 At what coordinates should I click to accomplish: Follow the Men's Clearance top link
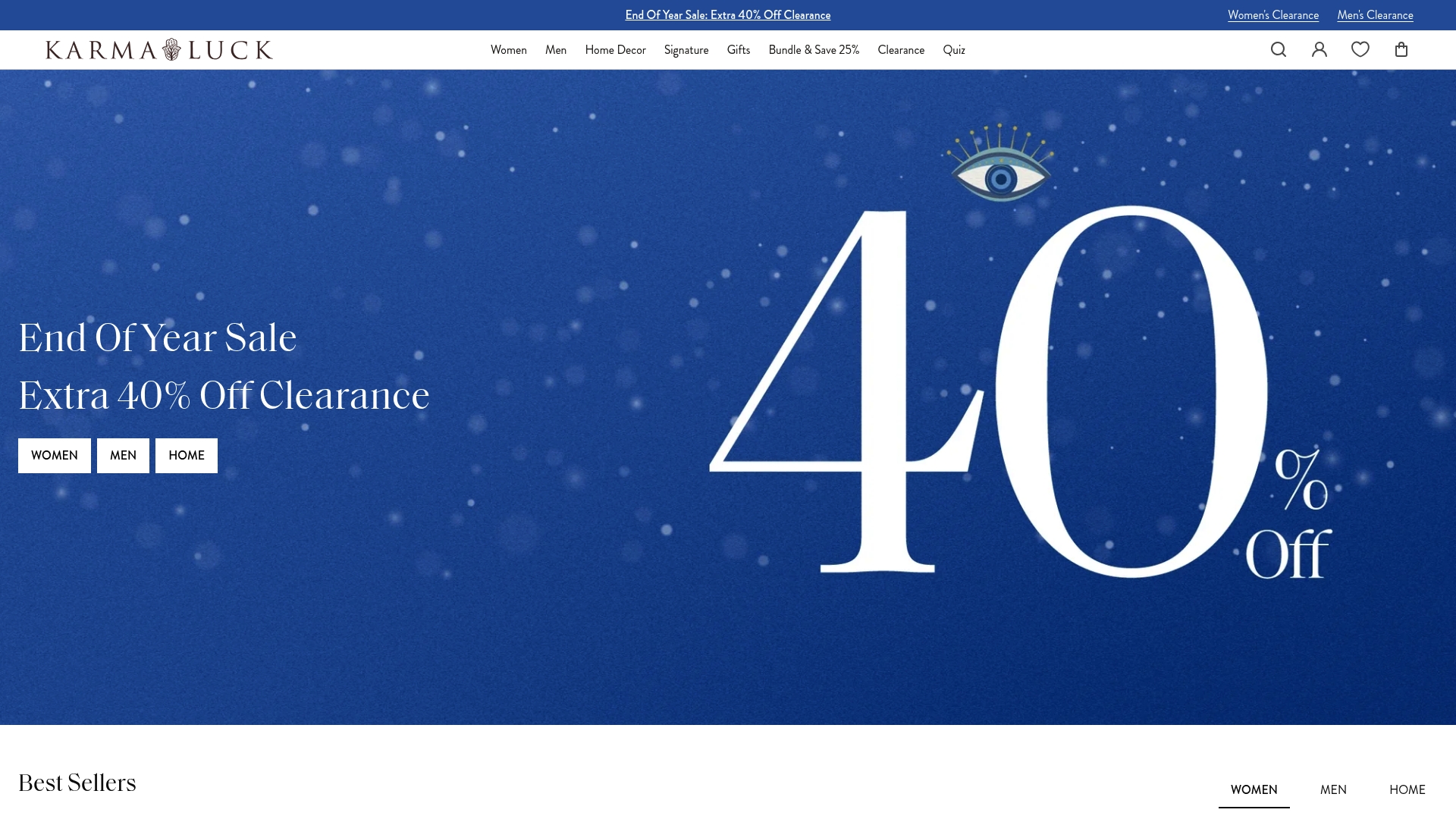click(x=1375, y=15)
